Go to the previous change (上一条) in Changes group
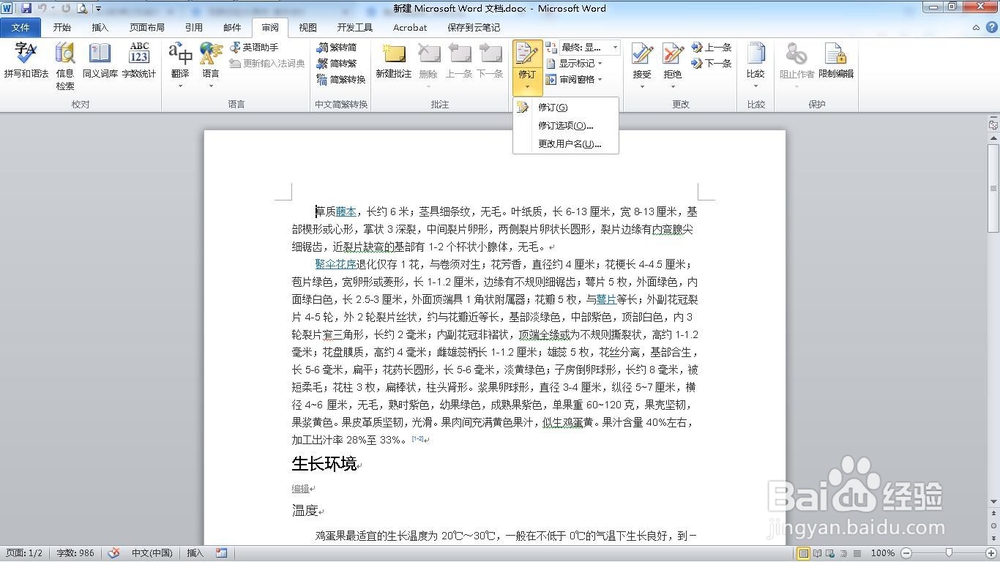1000x562 pixels. [711, 47]
